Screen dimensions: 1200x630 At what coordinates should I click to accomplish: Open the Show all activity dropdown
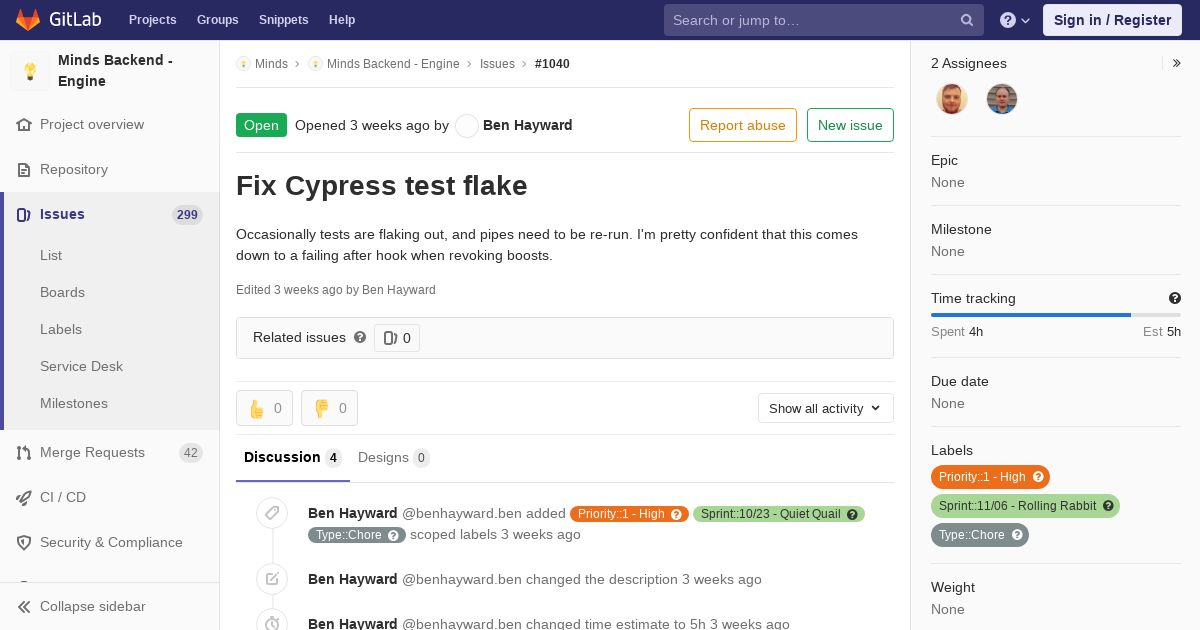[825, 408]
